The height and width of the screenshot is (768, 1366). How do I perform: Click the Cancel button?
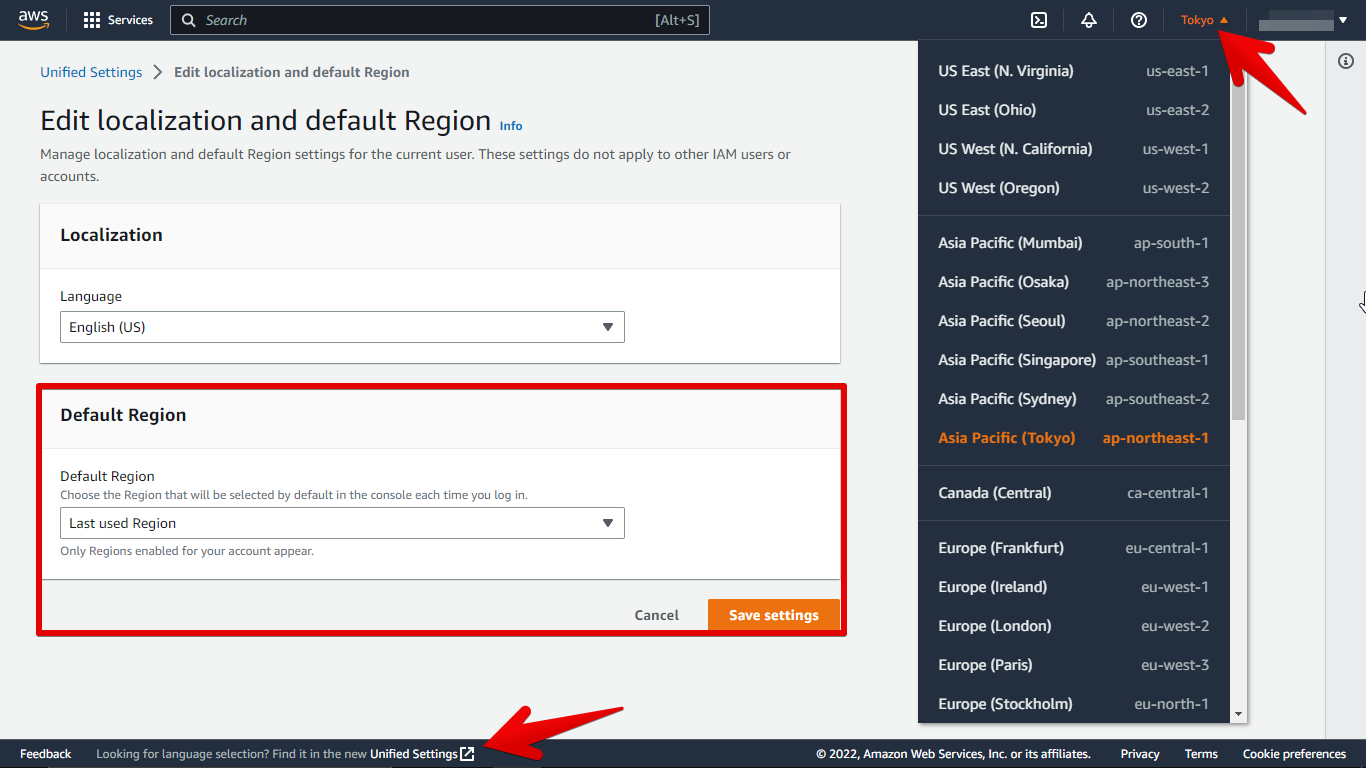tap(657, 615)
